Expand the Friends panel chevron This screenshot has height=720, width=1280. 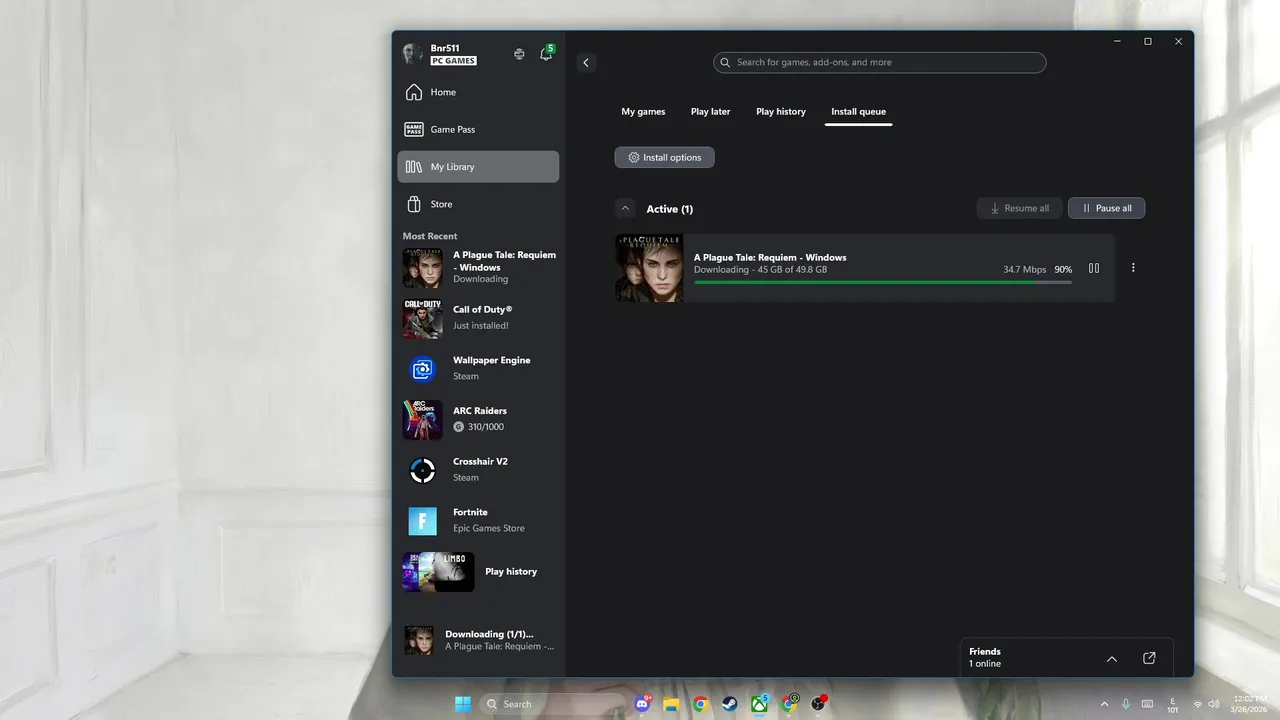1112,658
